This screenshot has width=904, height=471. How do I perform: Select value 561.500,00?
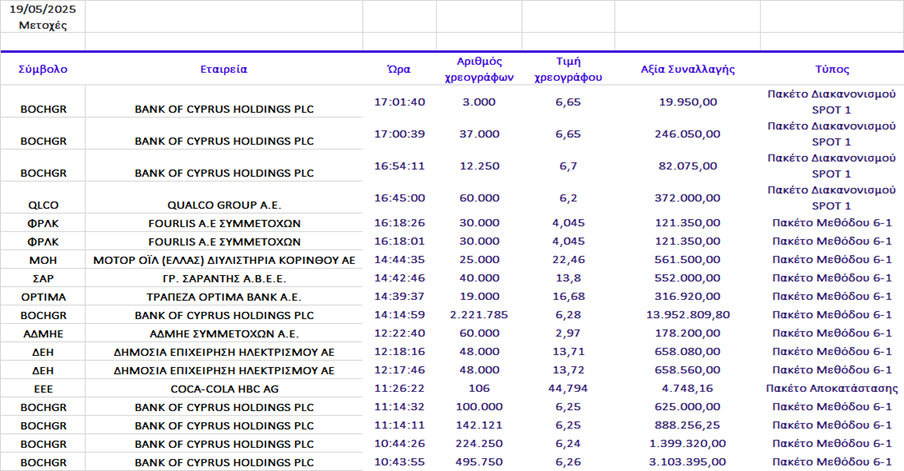click(688, 259)
